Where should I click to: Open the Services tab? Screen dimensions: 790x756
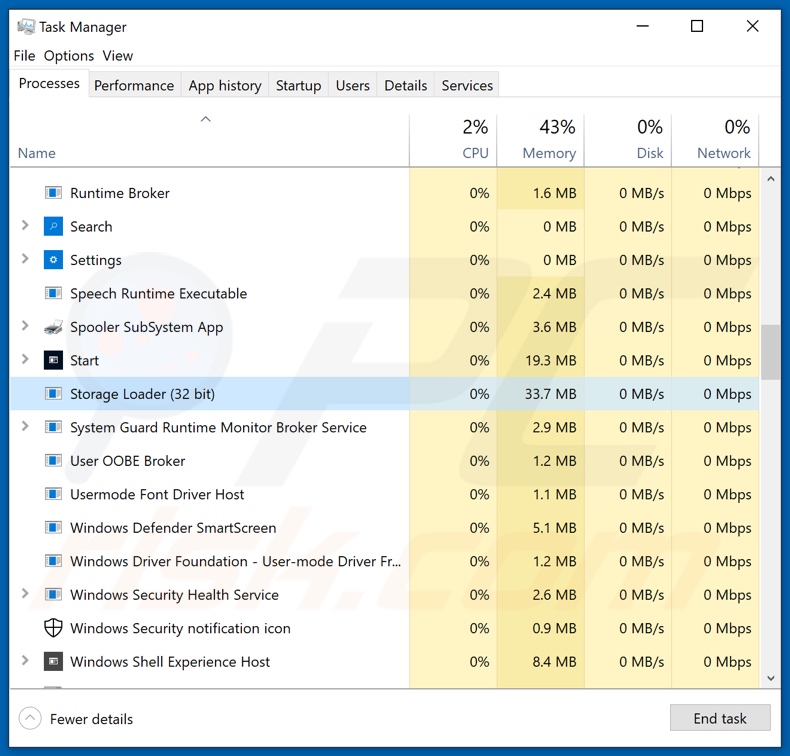tap(467, 86)
